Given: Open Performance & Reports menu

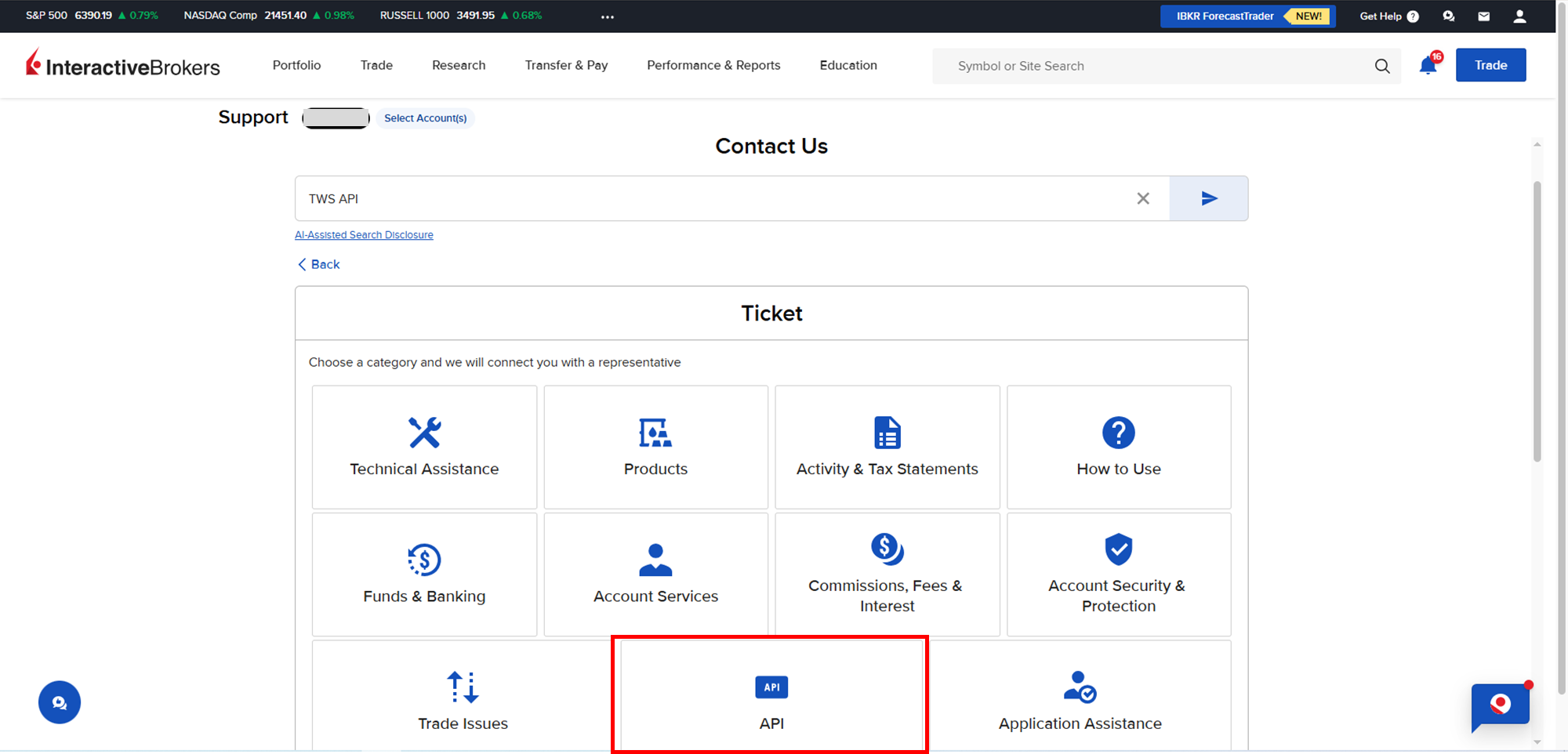Looking at the screenshot, I should click(713, 66).
